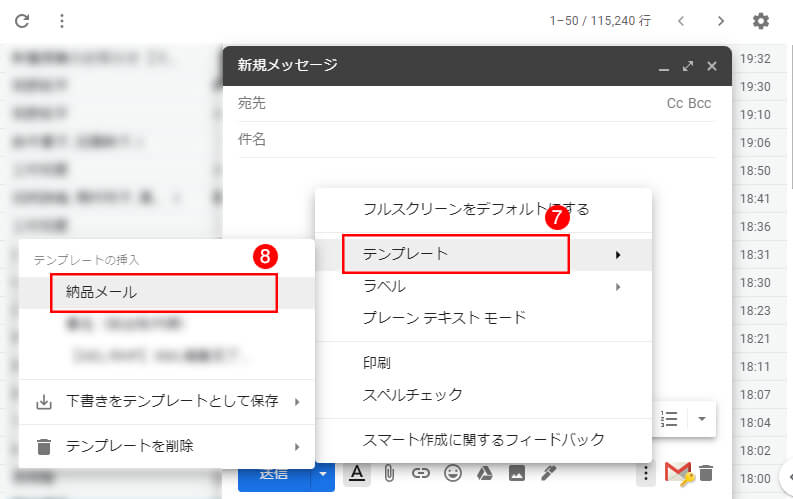Refresh the inbox list
This screenshot has width=793, height=499.
(22, 21)
